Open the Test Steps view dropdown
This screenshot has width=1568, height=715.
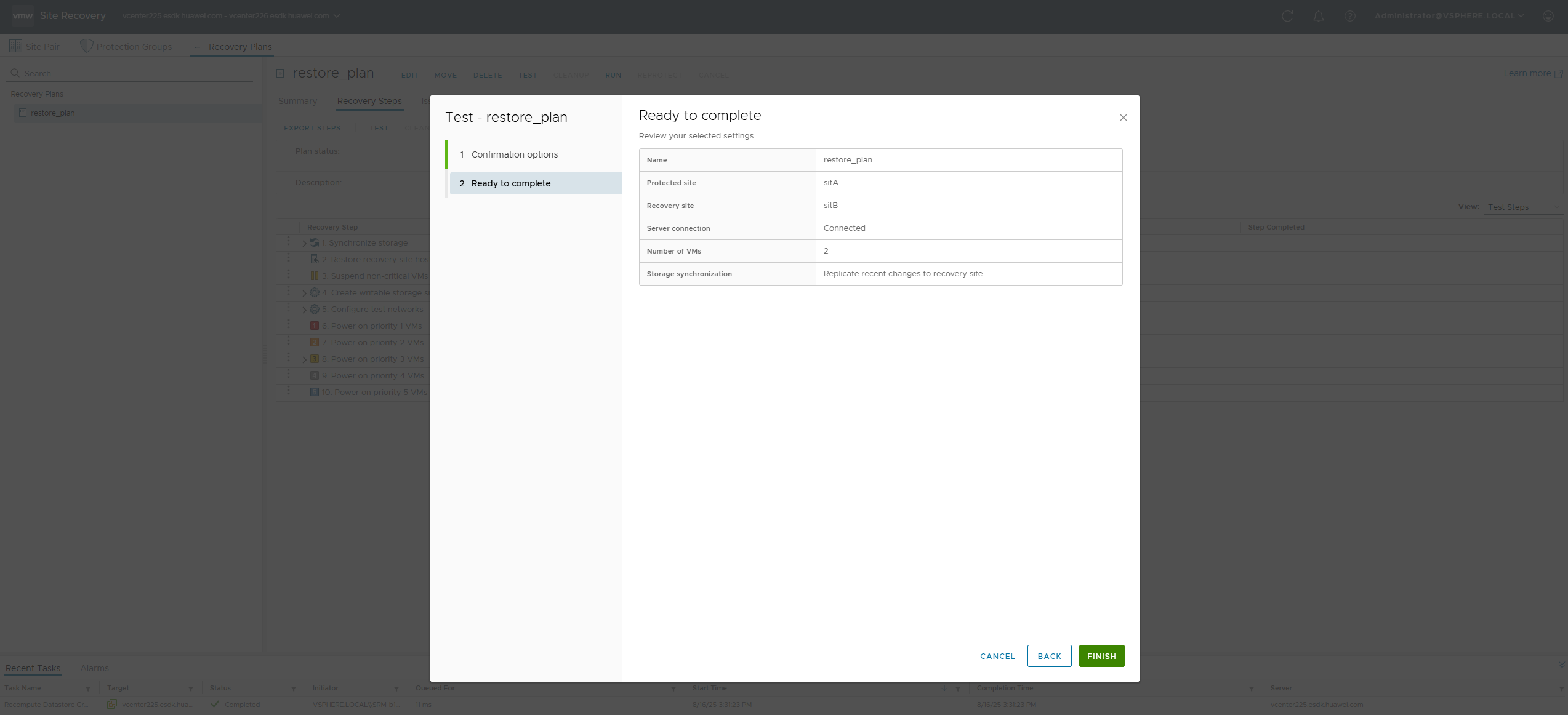click(1523, 207)
